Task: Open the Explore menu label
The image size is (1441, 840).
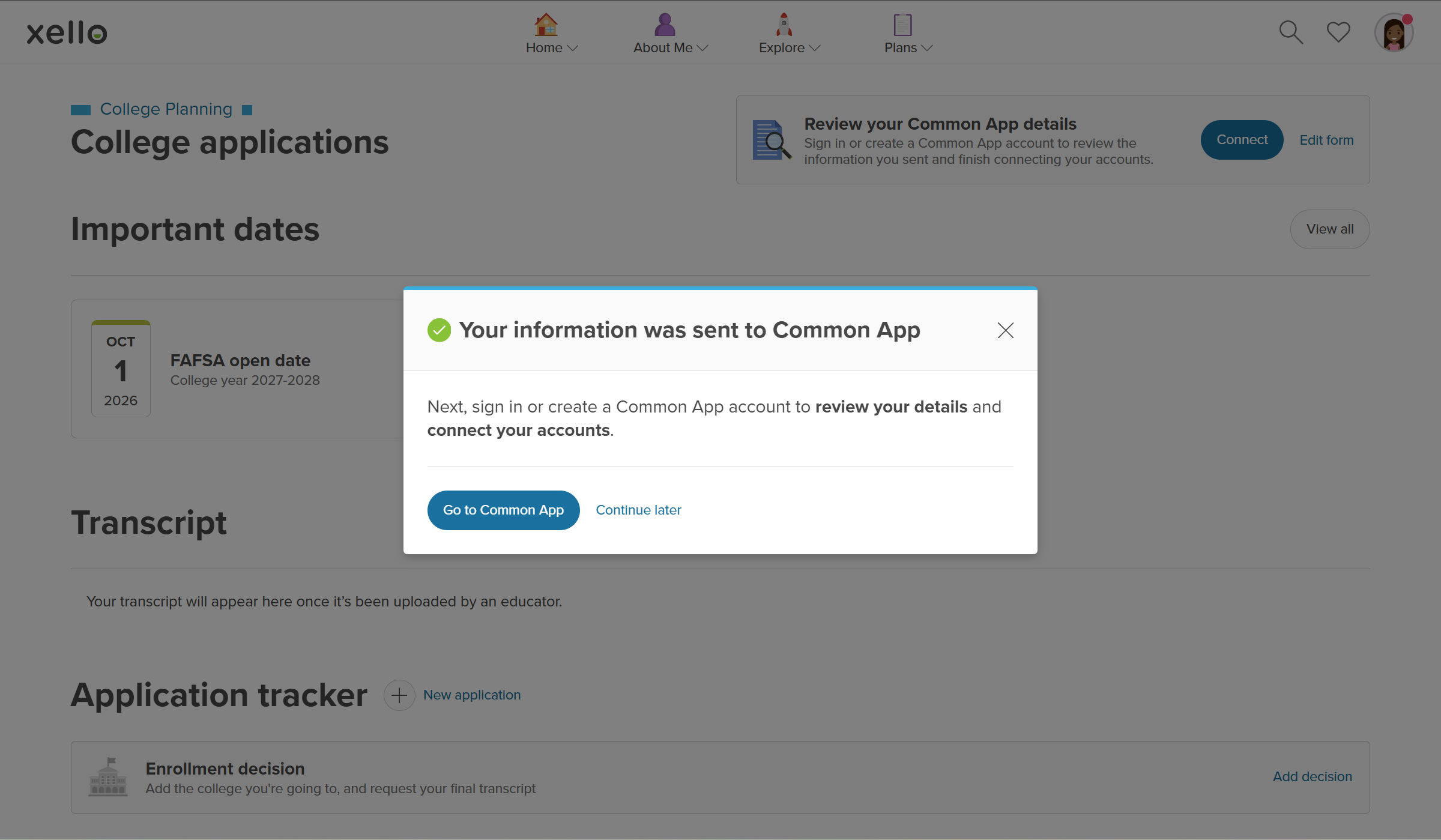Action: pyautogui.click(x=782, y=48)
